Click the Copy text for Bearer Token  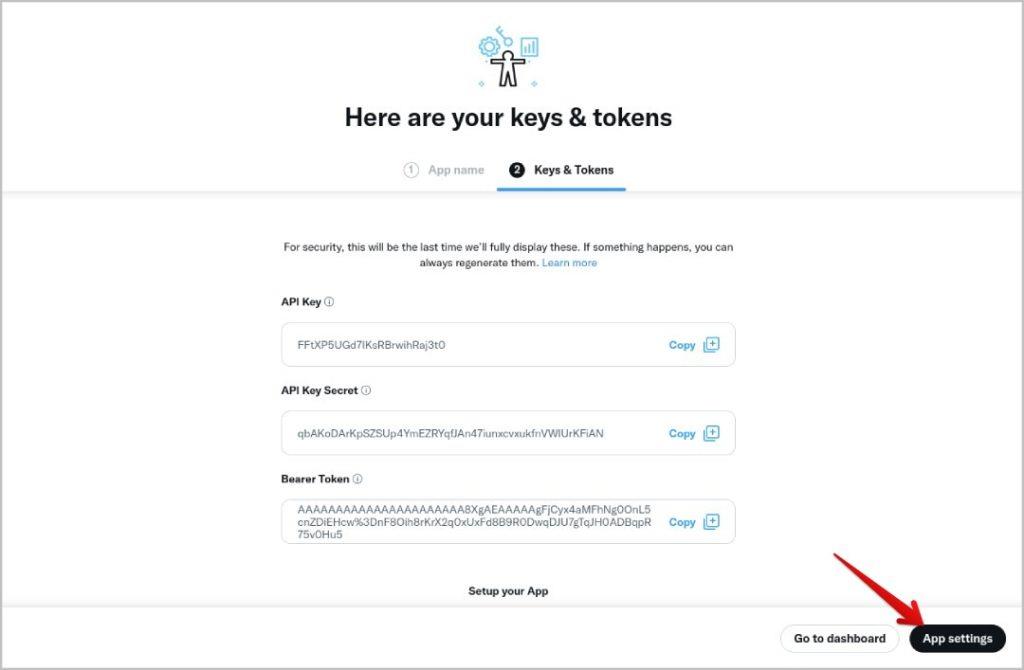[x=682, y=522]
